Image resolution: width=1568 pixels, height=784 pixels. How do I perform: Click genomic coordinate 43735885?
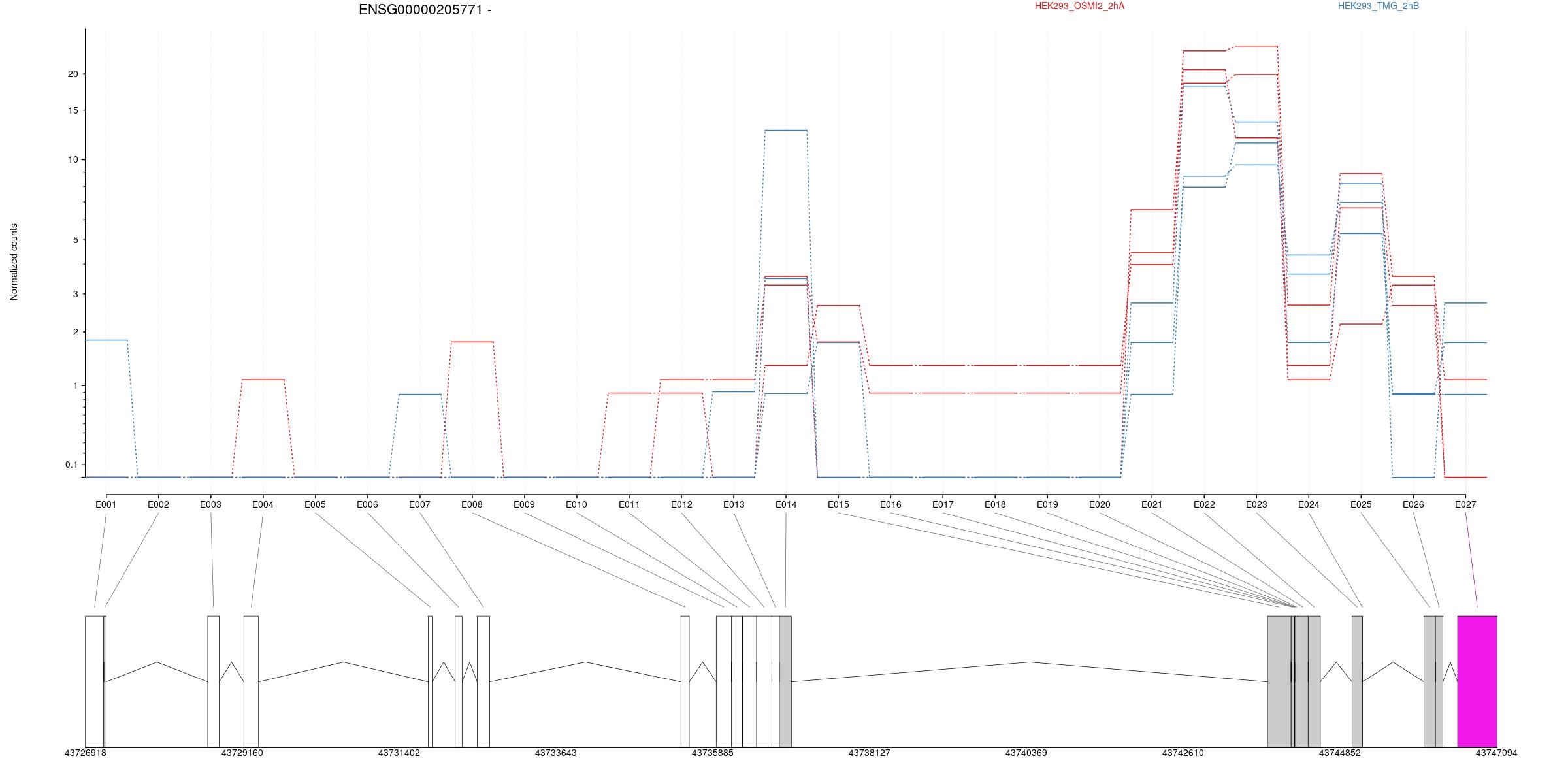[712, 753]
